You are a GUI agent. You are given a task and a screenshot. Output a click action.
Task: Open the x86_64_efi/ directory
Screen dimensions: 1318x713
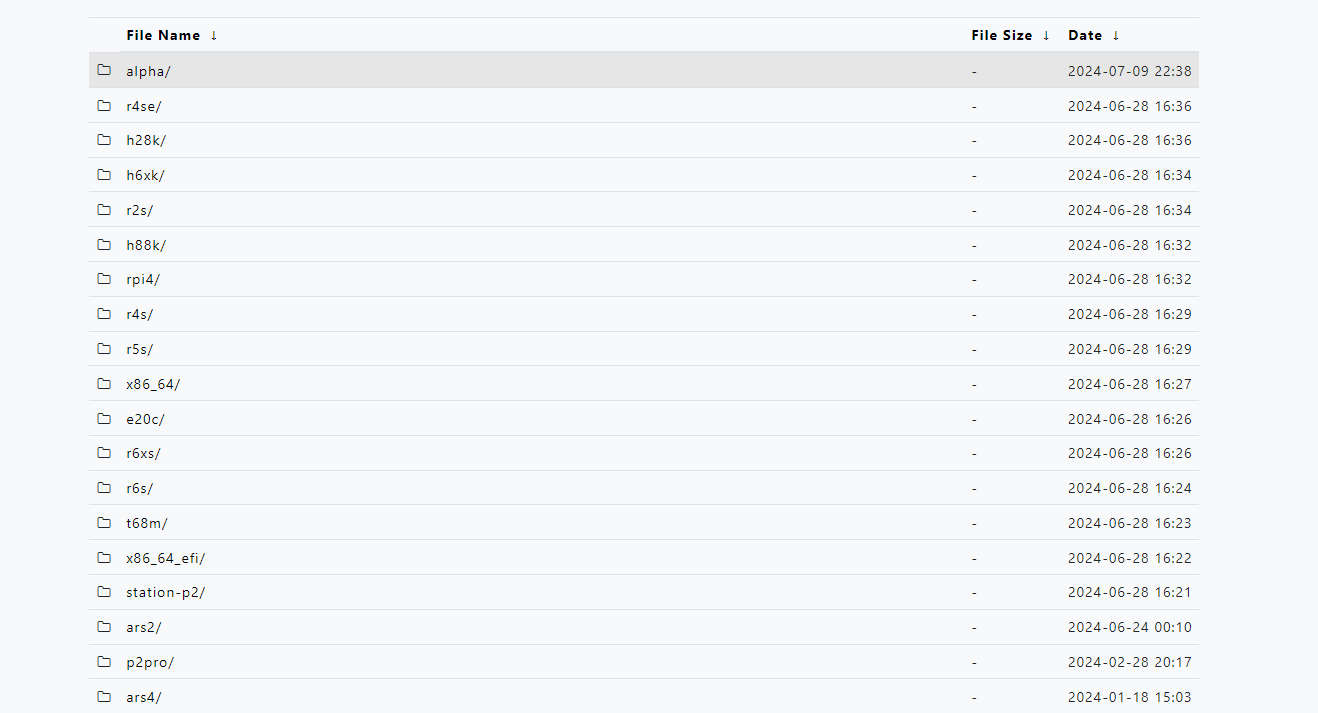pos(165,558)
